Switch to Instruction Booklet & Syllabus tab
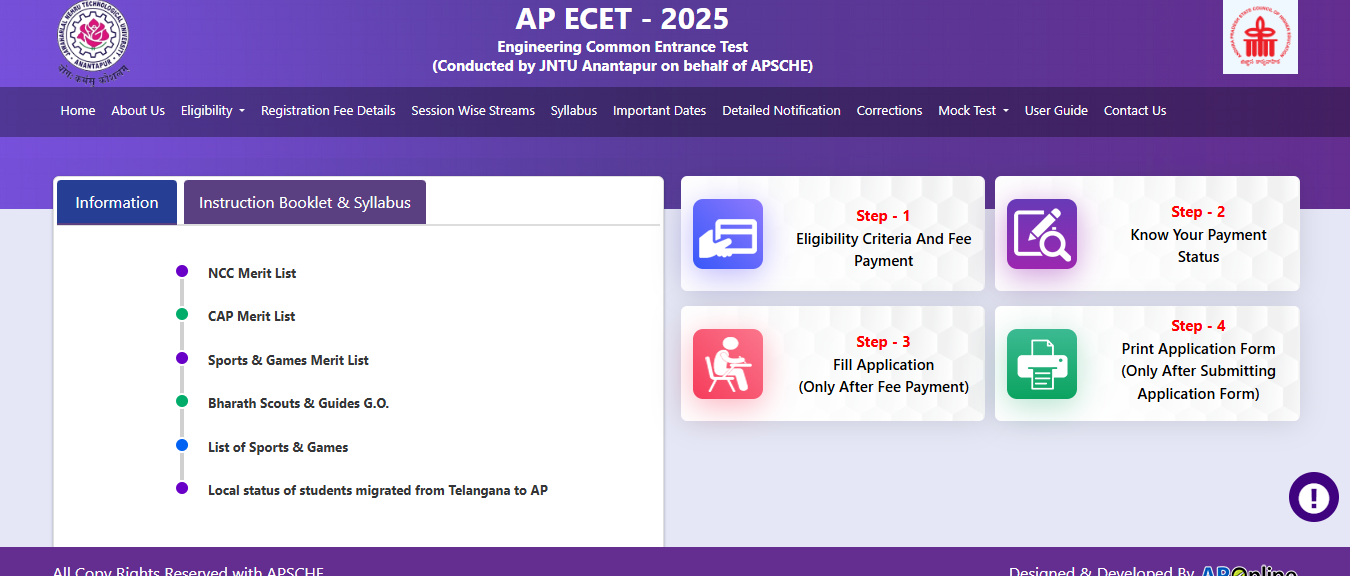This screenshot has width=1350, height=576. pos(304,202)
